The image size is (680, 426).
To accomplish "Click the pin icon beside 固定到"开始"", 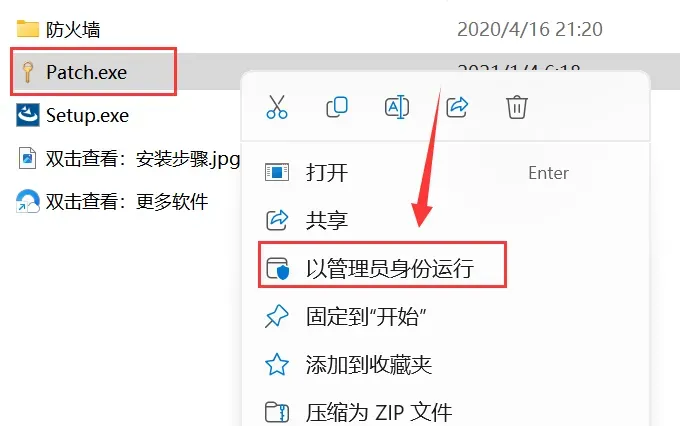I will [x=277, y=316].
